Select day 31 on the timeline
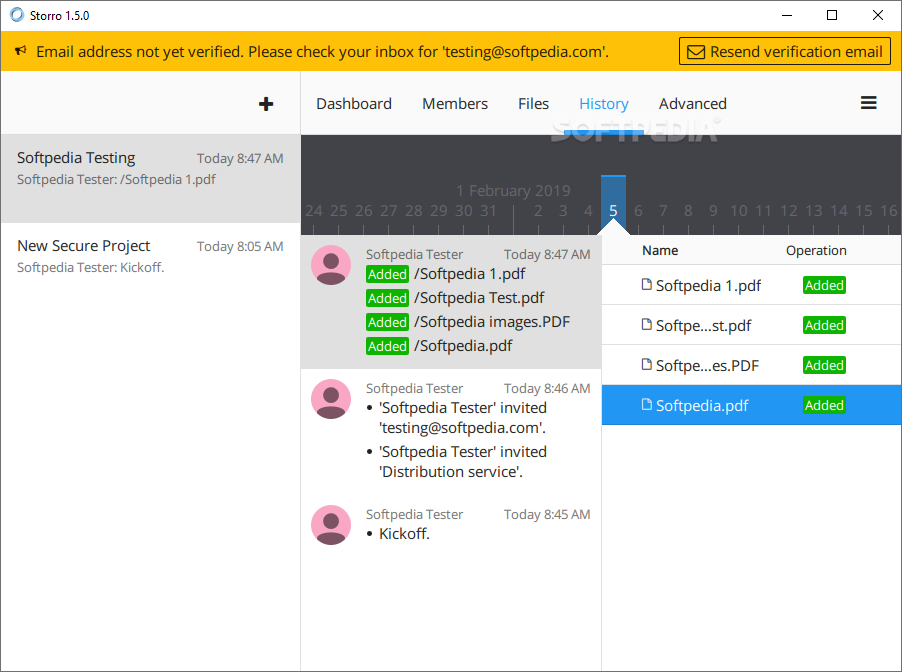The width and height of the screenshot is (902, 672). point(488,211)
